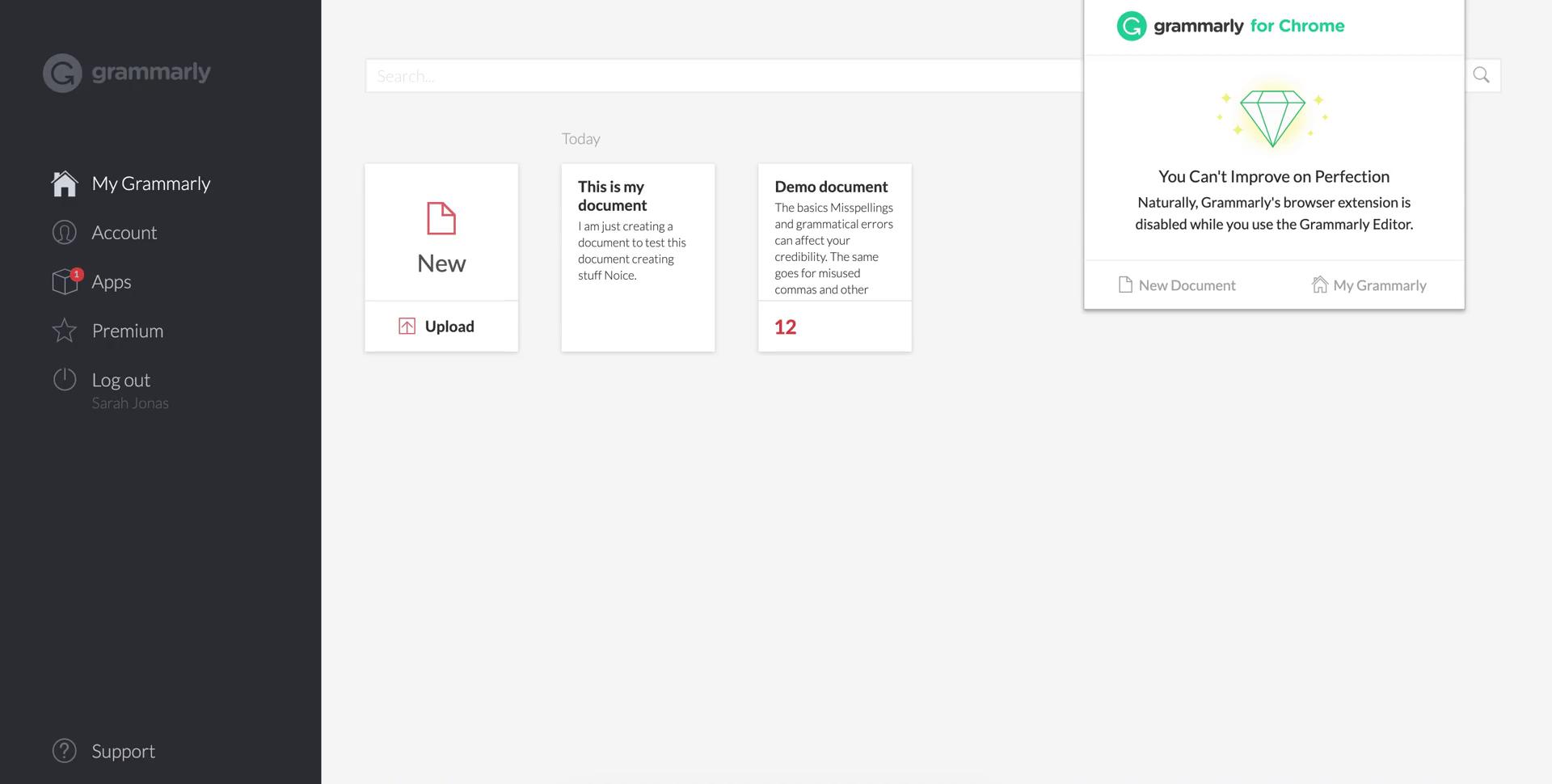The width and height of the screenshot is (1552, 784).
Task: Click the Apps box icon with badge
Action: (65, 281)
